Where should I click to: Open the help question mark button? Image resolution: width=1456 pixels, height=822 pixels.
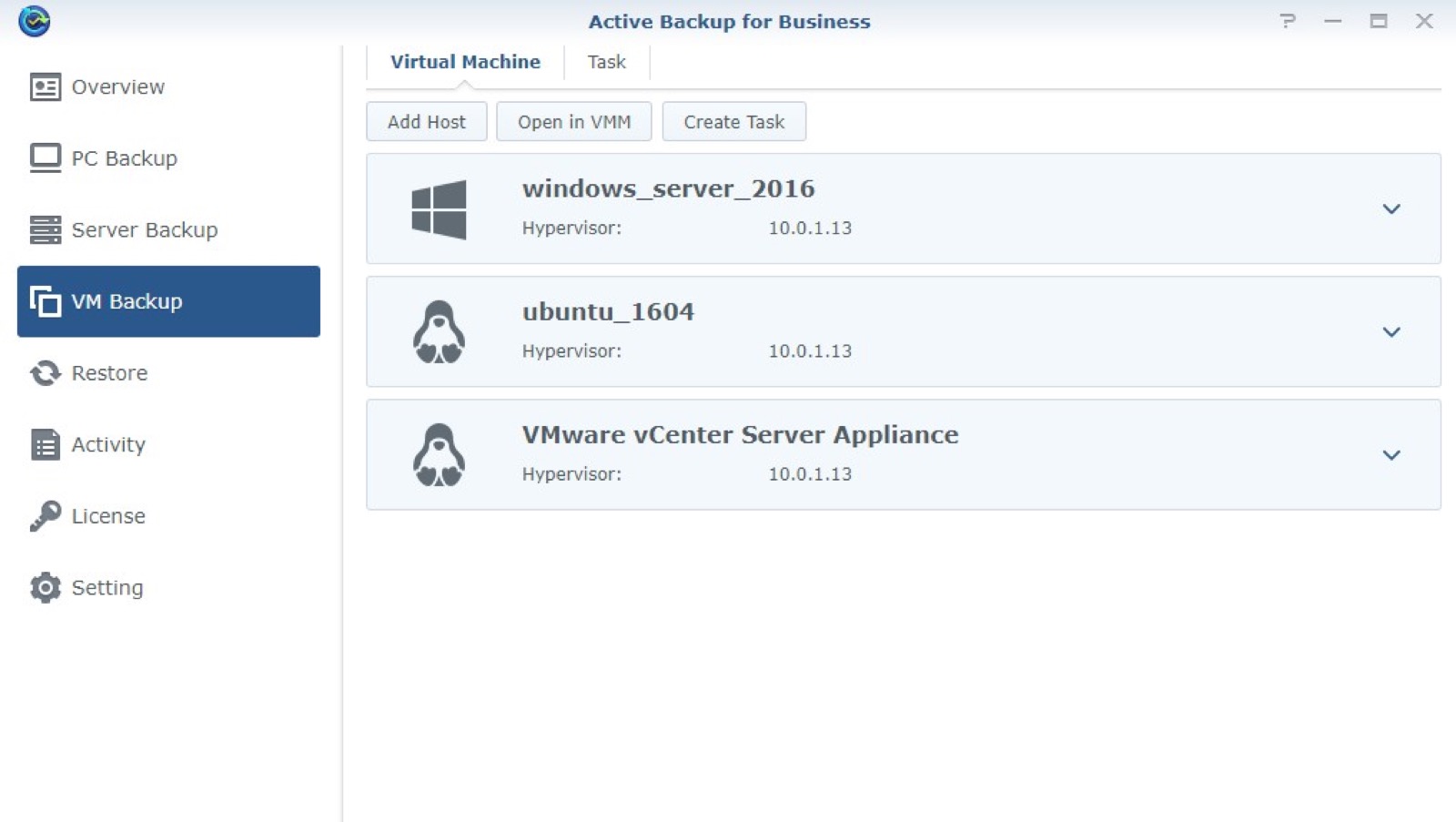coord(1287,21)
